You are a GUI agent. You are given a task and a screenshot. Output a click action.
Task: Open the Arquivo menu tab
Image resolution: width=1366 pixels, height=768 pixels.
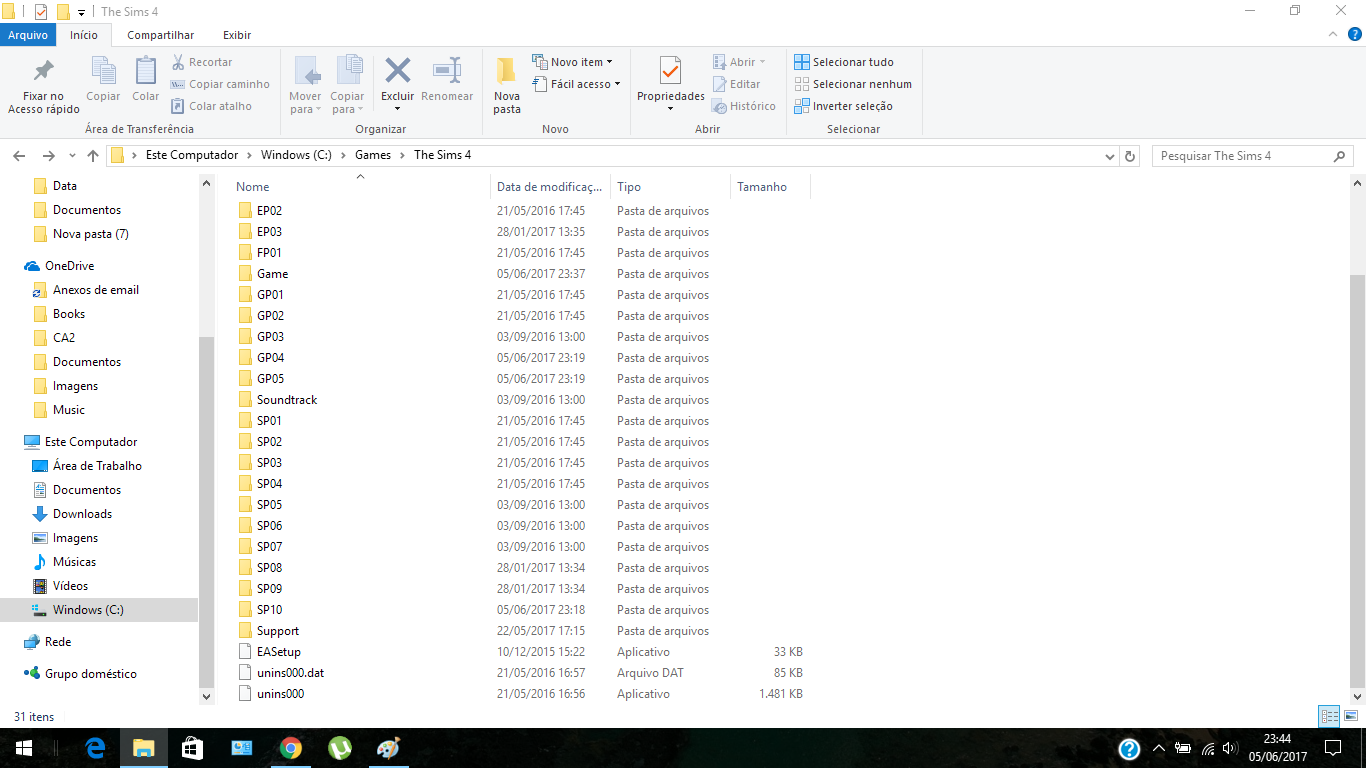[x=28, y=35]
